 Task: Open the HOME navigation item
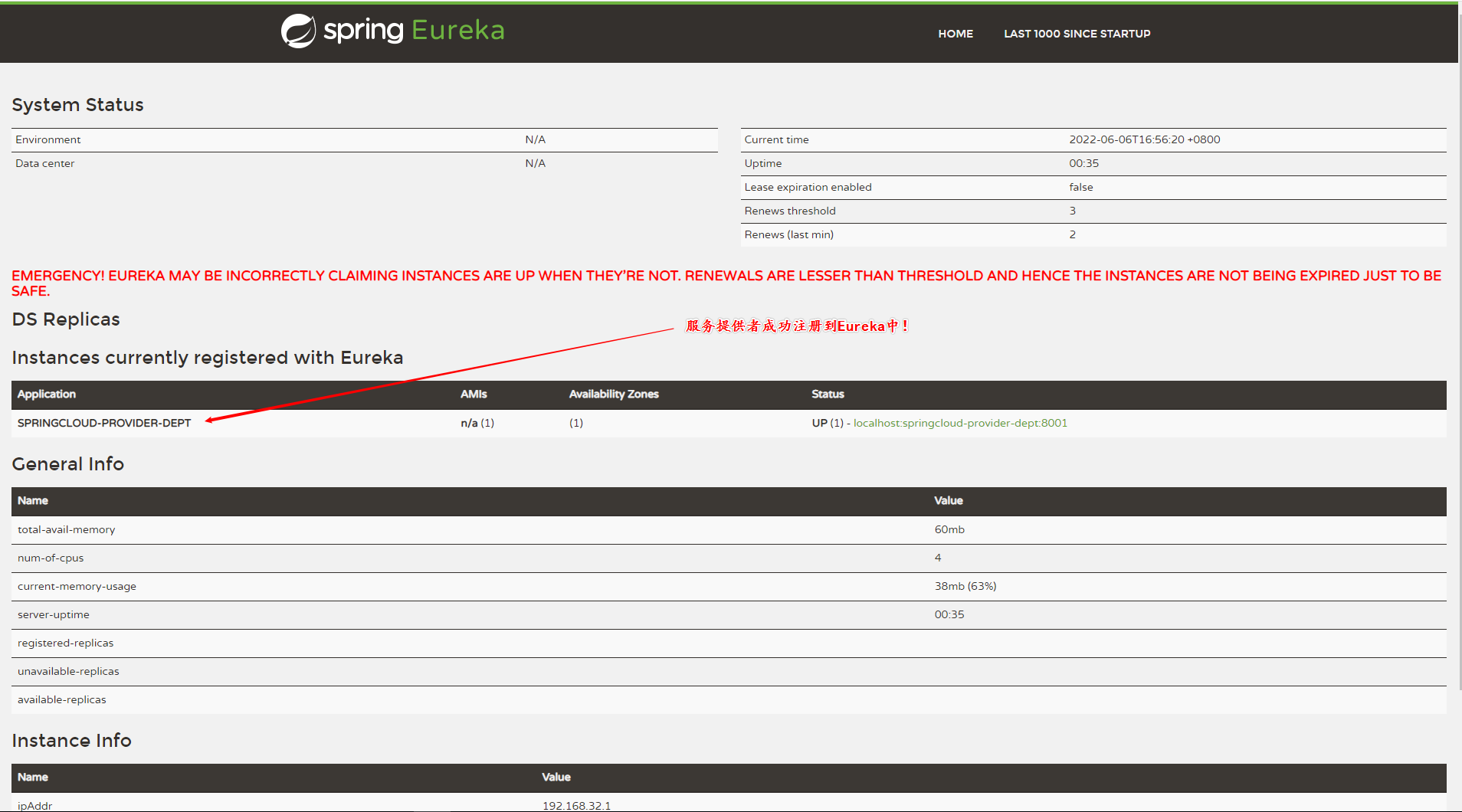coord(955,34)
